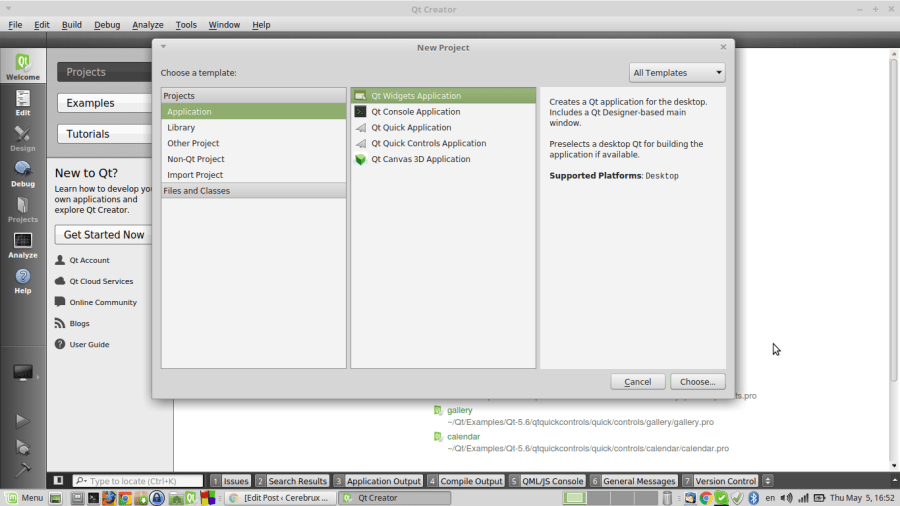
Task: Open Help mode in sidebar
Action: point(23,281)
